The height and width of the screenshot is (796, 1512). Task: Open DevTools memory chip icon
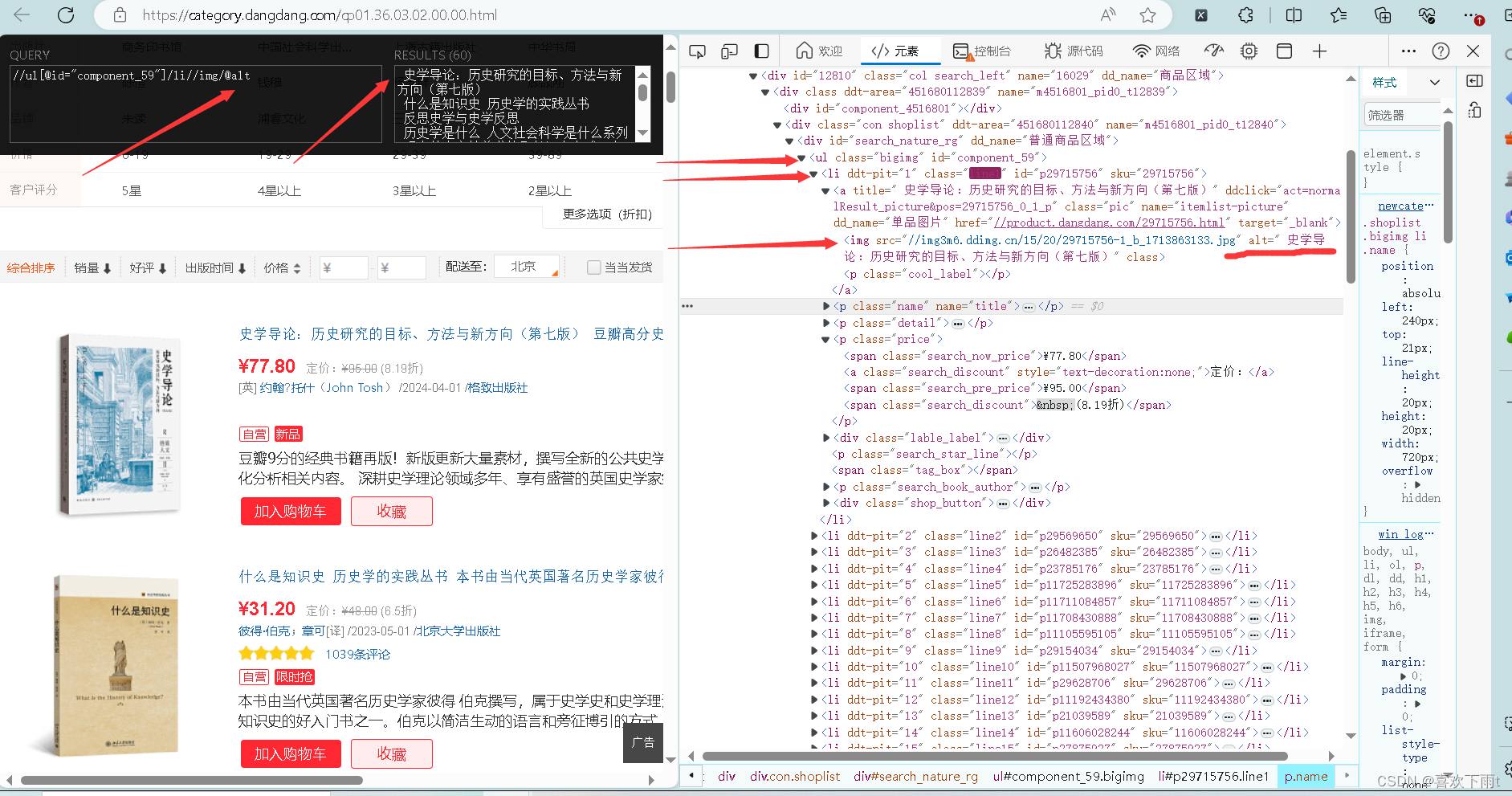[x=1249, y=51]
